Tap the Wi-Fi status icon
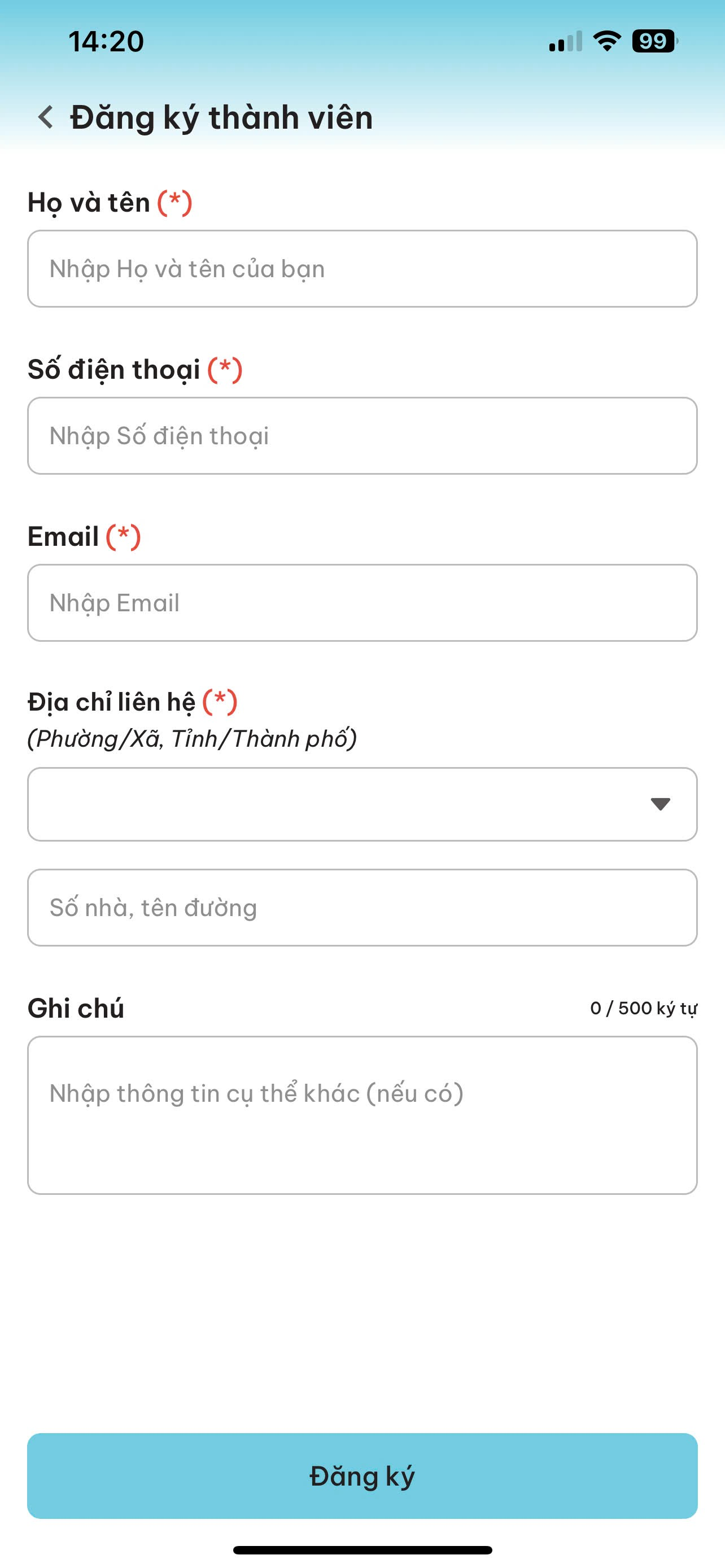 606,41
